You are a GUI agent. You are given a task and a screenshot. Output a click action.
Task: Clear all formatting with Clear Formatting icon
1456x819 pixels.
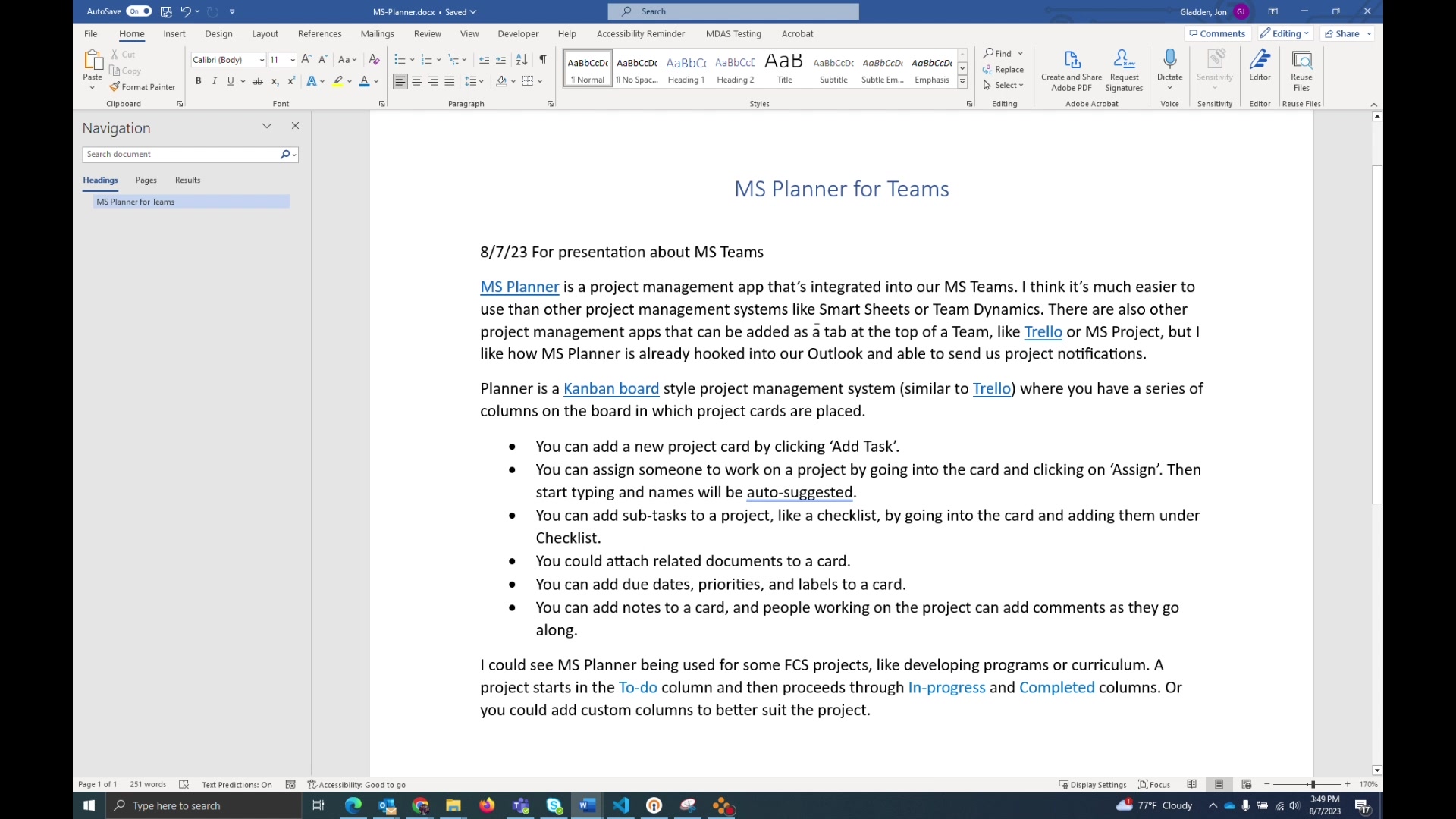click(374, 59)
